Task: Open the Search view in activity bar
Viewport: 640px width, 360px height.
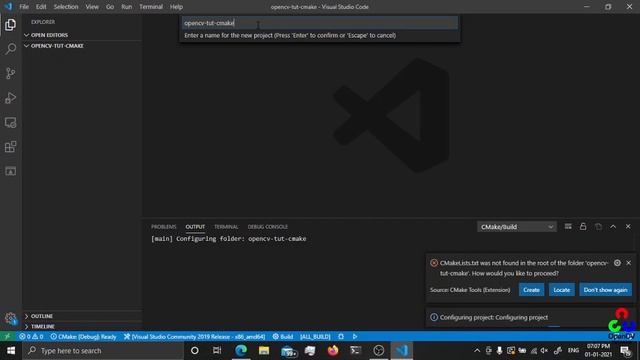Action: click(x=11, y=49)
